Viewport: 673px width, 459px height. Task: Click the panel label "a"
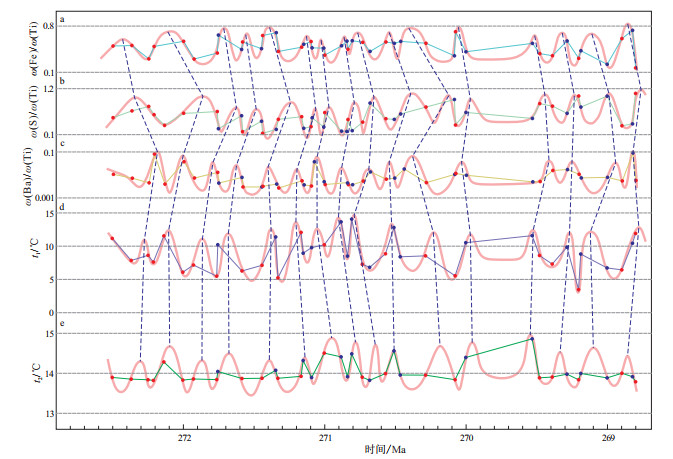pyautogui.click(x=62, y=19)
